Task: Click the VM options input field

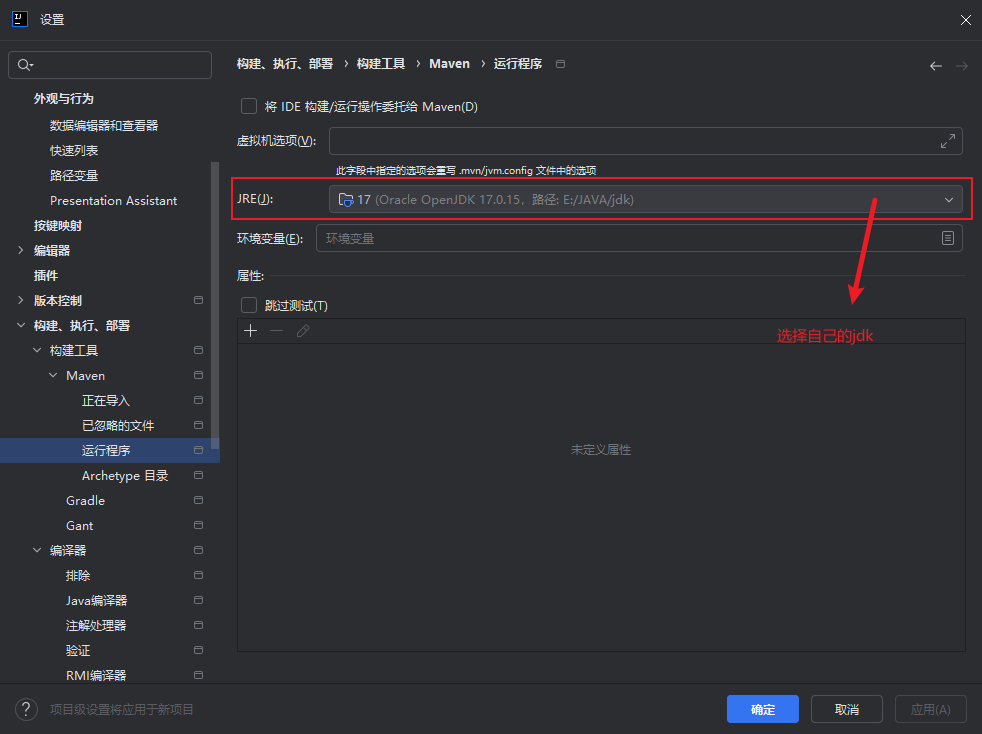Action: (x=630, y=142)
